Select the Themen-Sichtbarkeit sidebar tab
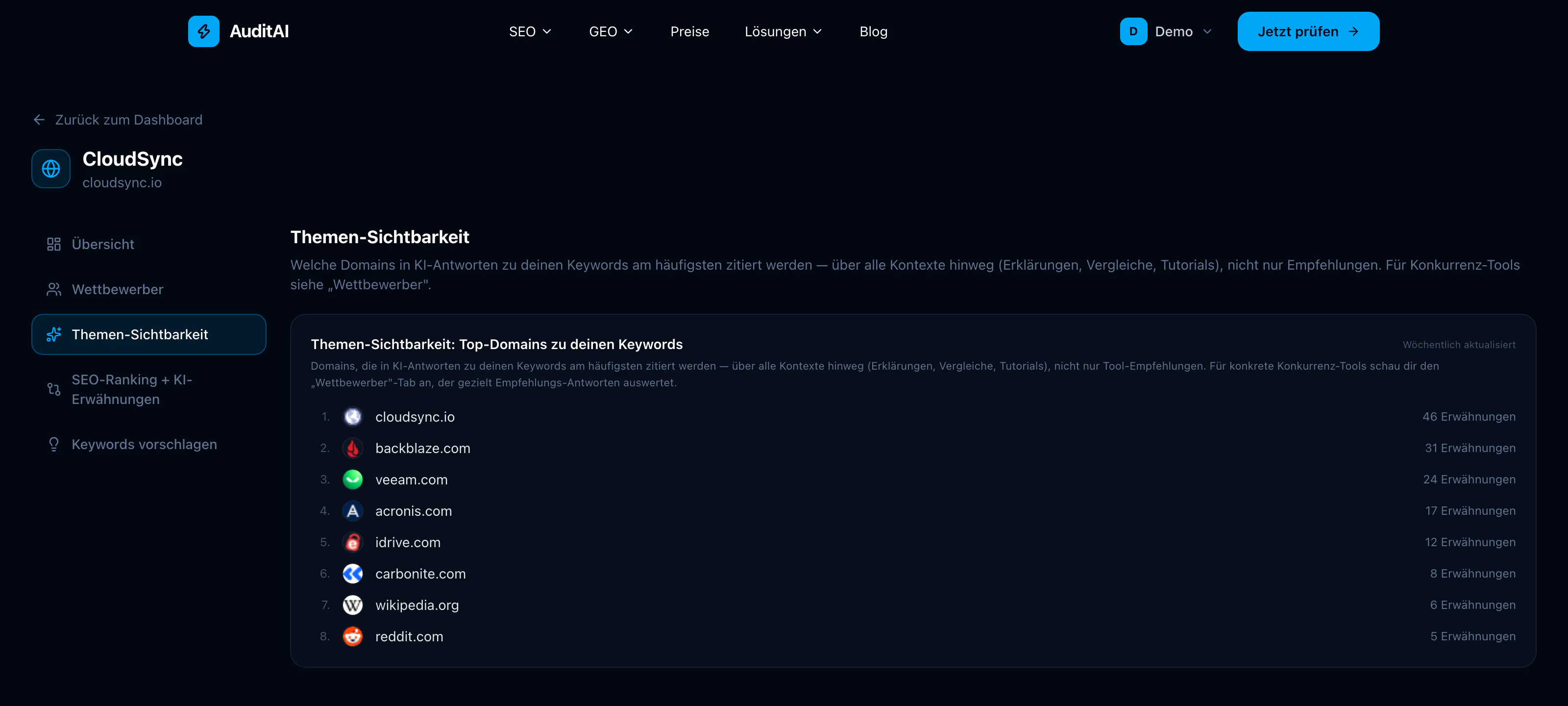This screenshot has width=1568, height=706. click(148, 334)
